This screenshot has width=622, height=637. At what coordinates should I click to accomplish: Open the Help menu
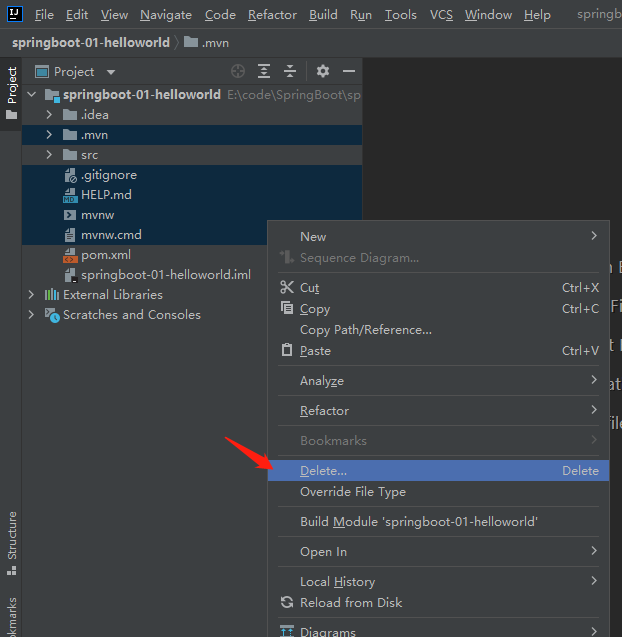point(537,15)
